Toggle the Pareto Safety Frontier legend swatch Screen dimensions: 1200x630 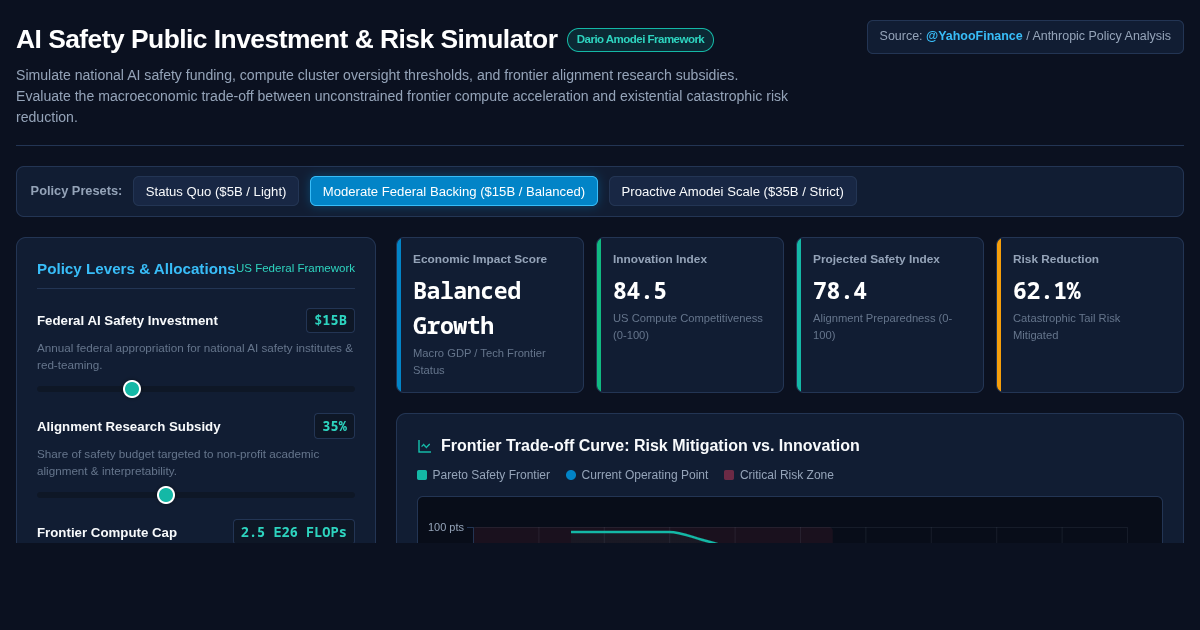(x=422, y=475)
